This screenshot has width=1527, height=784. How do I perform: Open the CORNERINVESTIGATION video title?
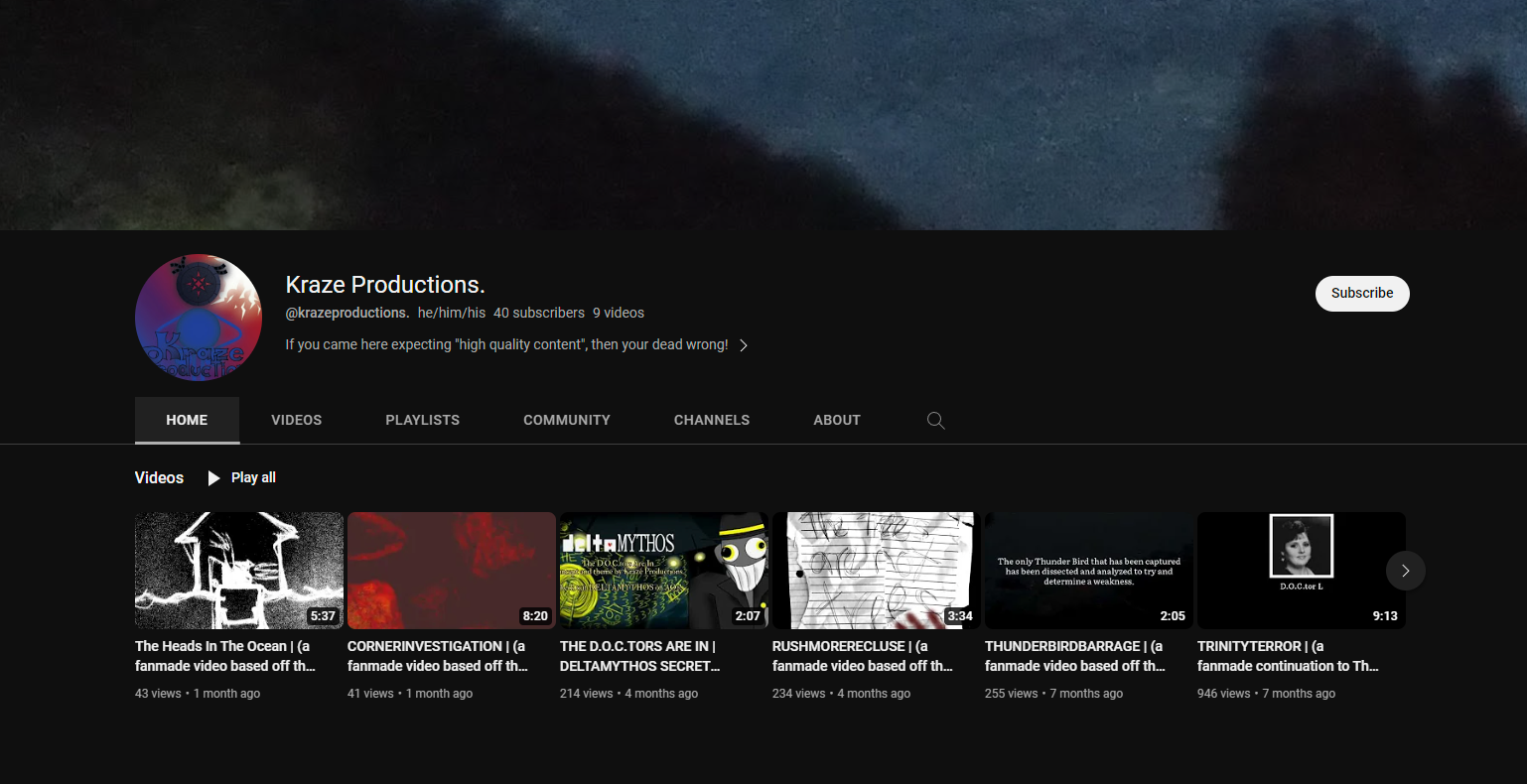(438, 656)
